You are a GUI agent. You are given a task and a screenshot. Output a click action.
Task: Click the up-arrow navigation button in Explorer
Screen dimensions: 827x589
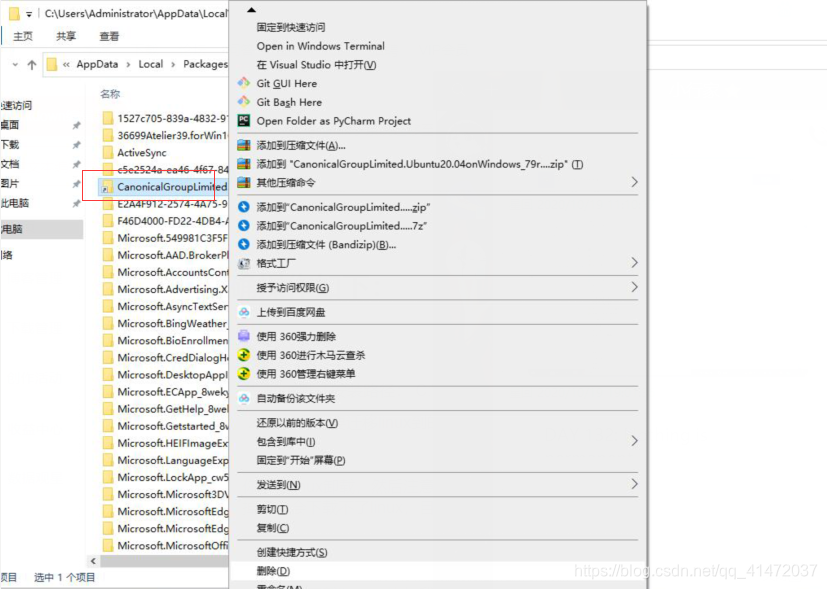tap(32, 64)
